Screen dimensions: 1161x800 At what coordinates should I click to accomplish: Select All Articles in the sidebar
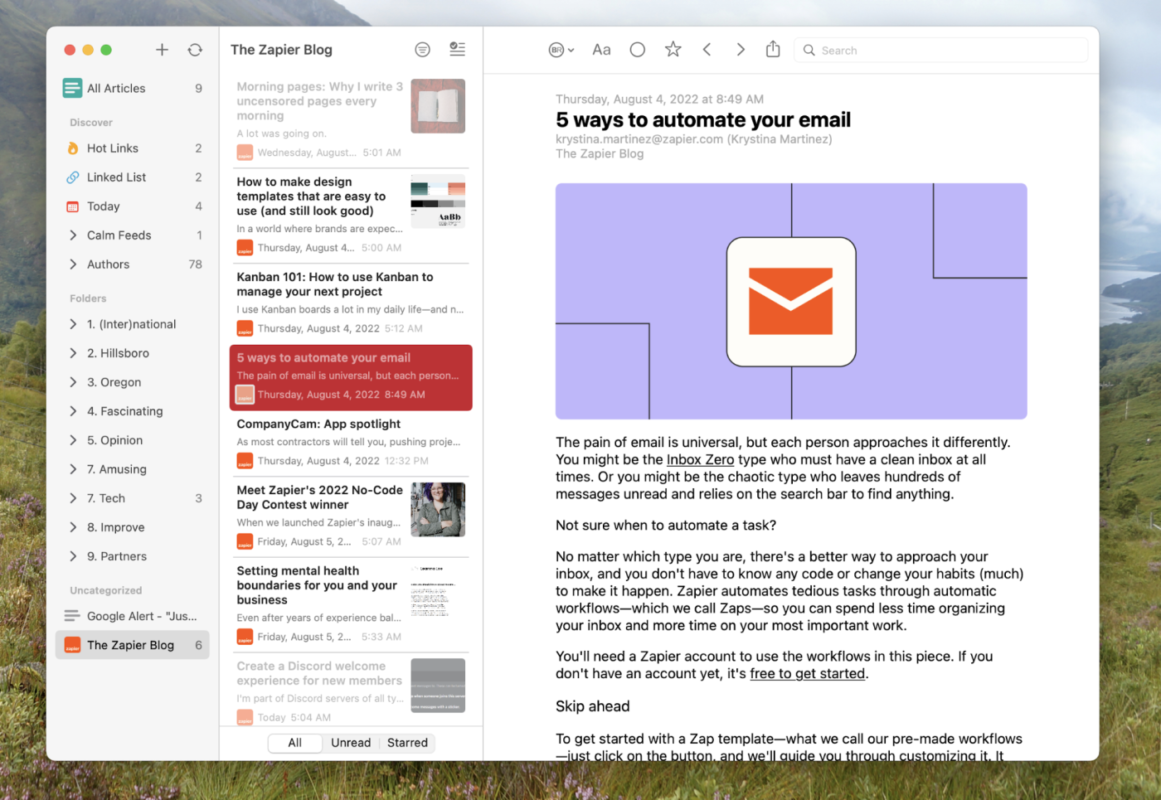tap(133, 88)
